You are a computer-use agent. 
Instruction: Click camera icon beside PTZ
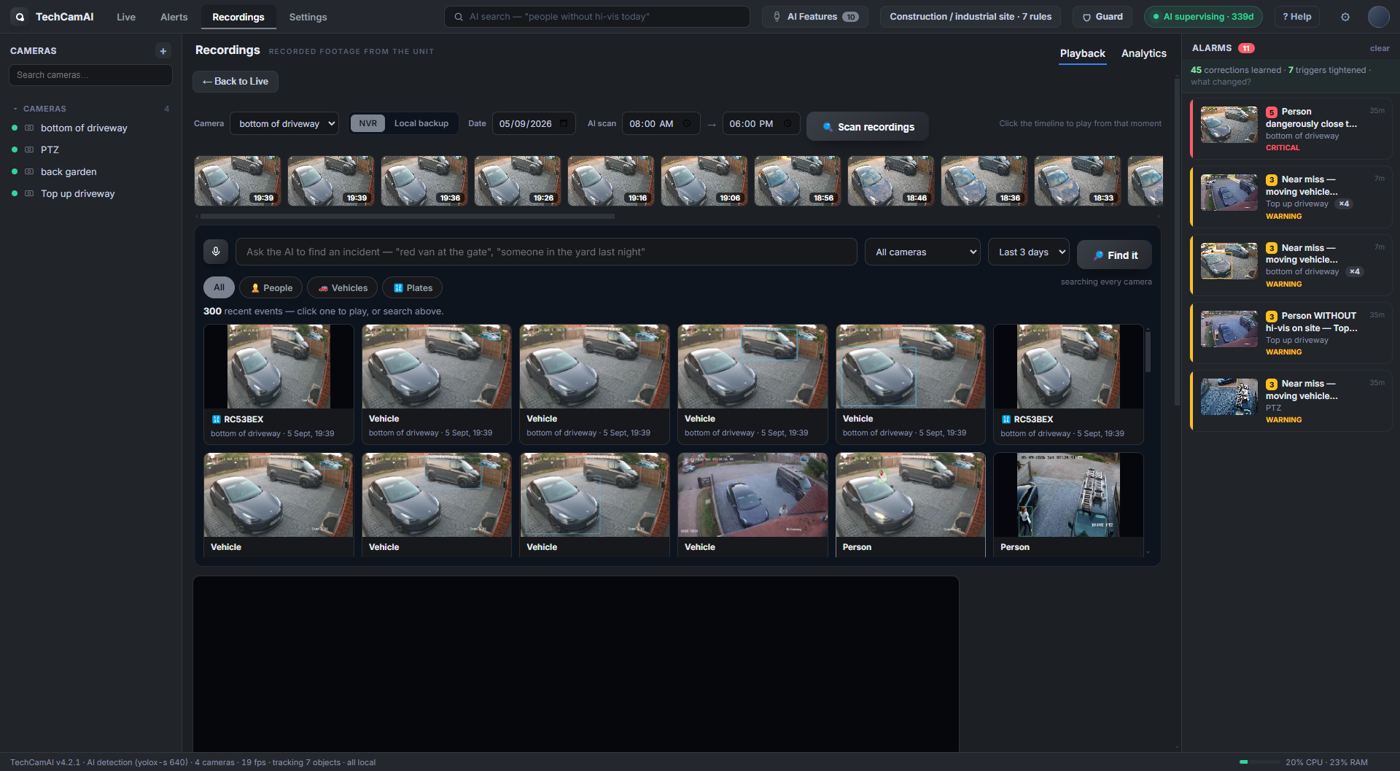[29, 150]
